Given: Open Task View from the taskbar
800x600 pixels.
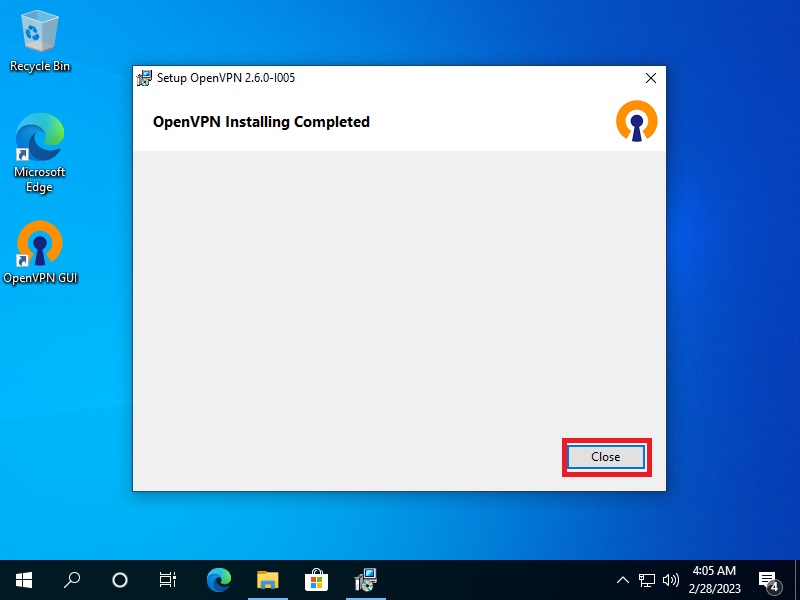Looking at the screenshot, I should pos(168,579).
